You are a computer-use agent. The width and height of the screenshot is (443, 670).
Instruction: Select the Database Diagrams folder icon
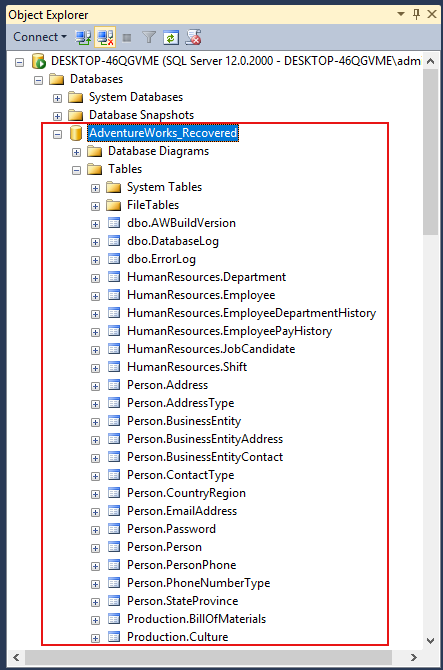[x=94, y=151]
